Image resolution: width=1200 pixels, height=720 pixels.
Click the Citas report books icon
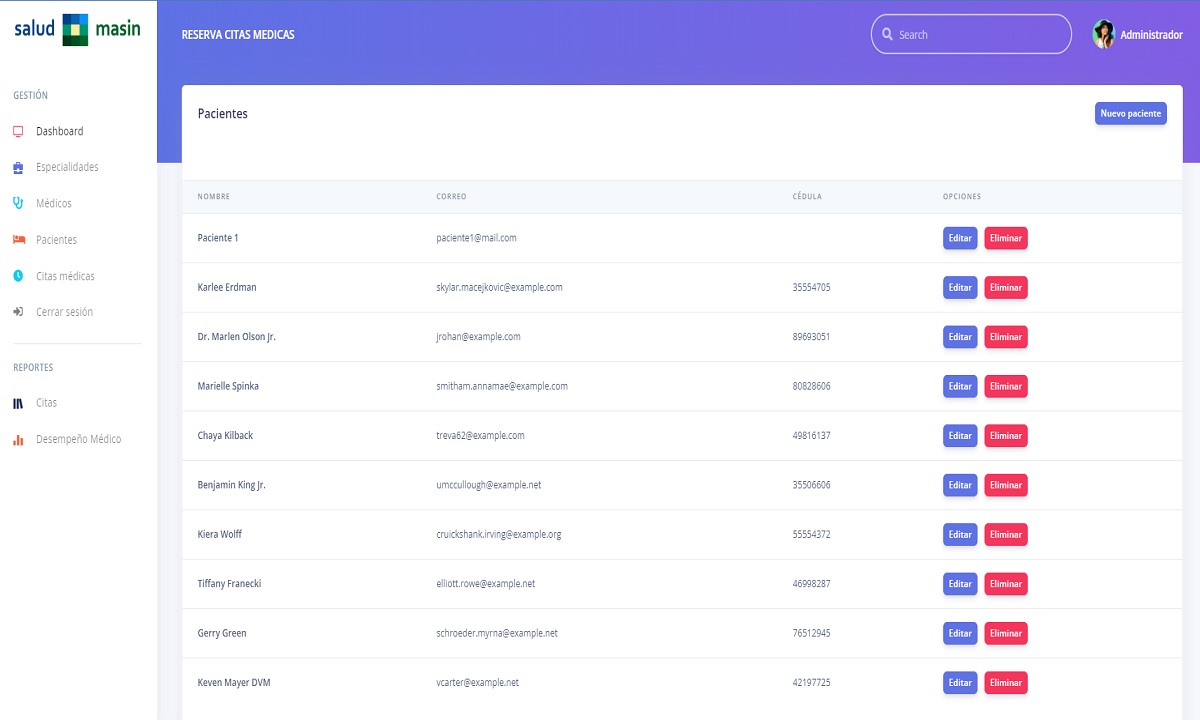18,403
